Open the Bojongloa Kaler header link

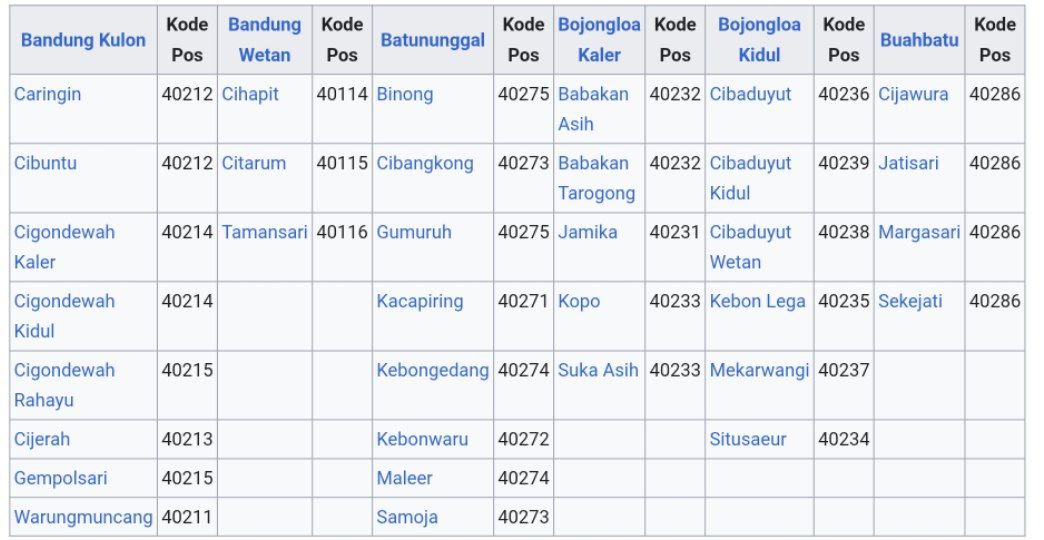coord(599,40)
